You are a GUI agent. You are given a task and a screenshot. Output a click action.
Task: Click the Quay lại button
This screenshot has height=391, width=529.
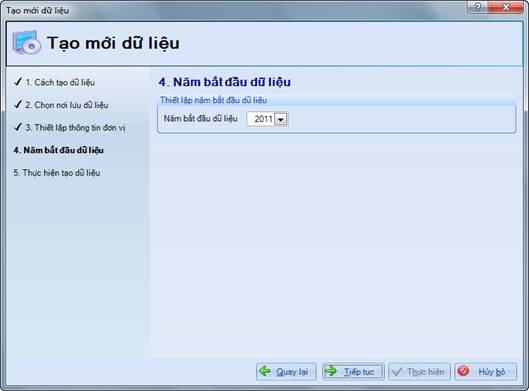coord(286,371)
